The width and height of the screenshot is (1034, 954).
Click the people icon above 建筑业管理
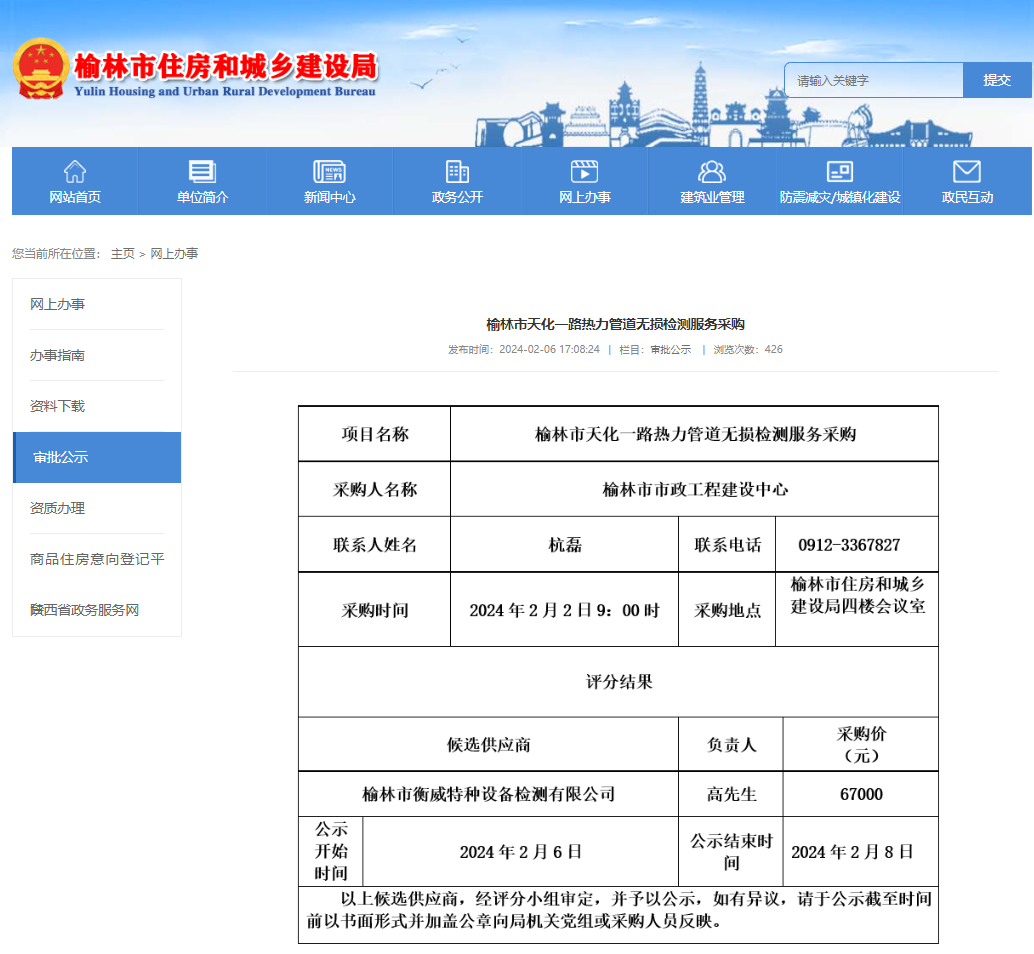[712, 171]
